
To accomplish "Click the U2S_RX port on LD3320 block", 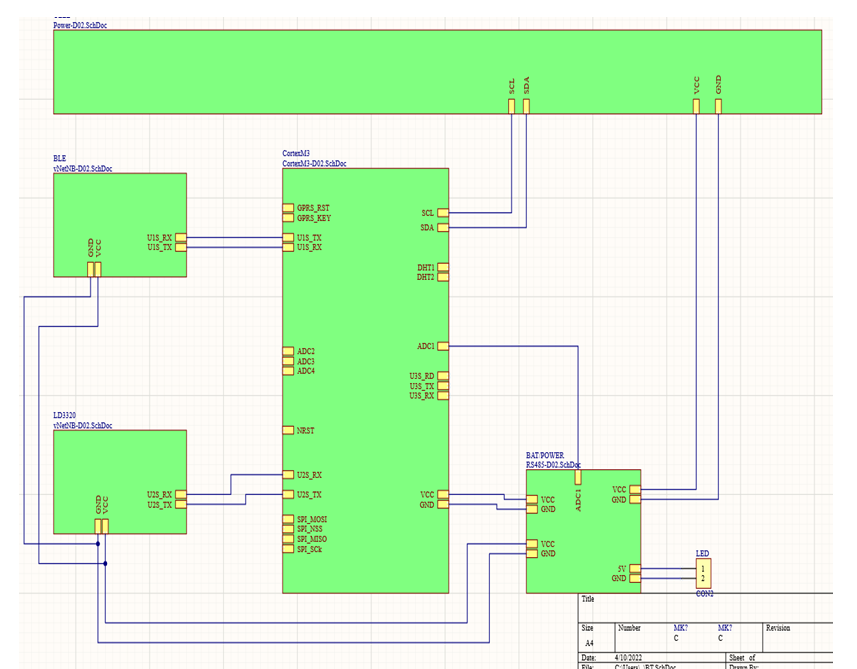I will coord(181,494).
